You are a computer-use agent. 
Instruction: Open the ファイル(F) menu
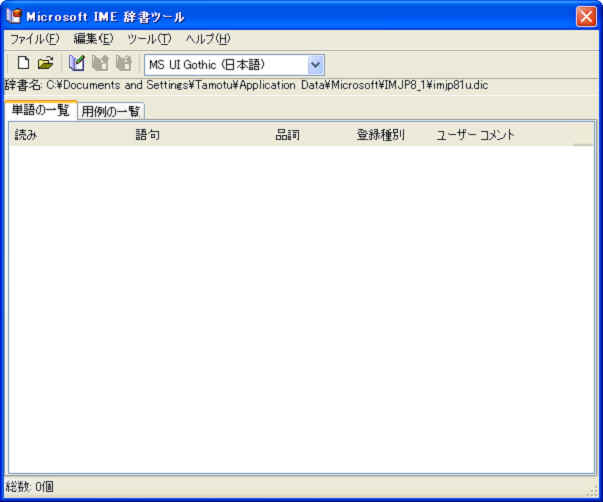(34, 39)
